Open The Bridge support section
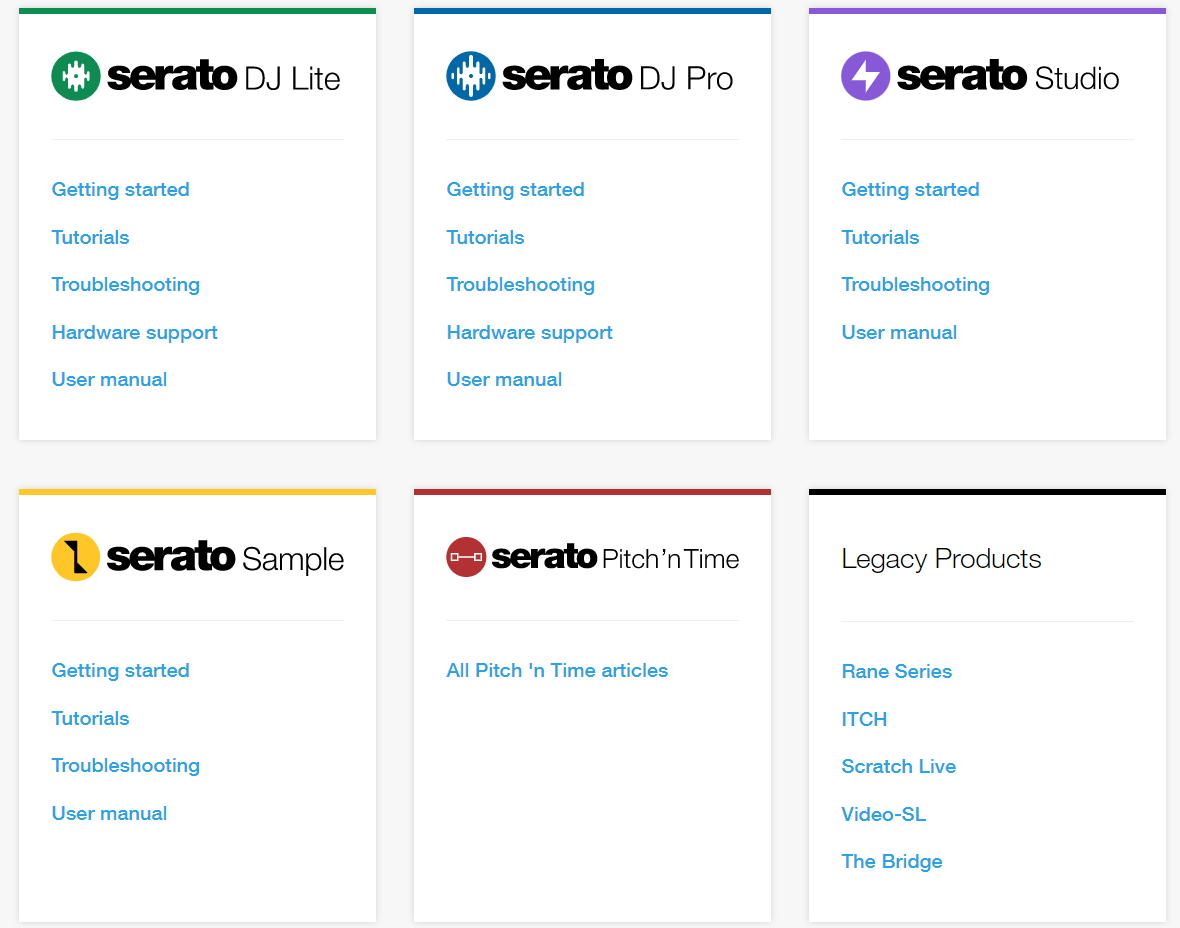Screen dimensions: 1180x928 tap(891, 861)
